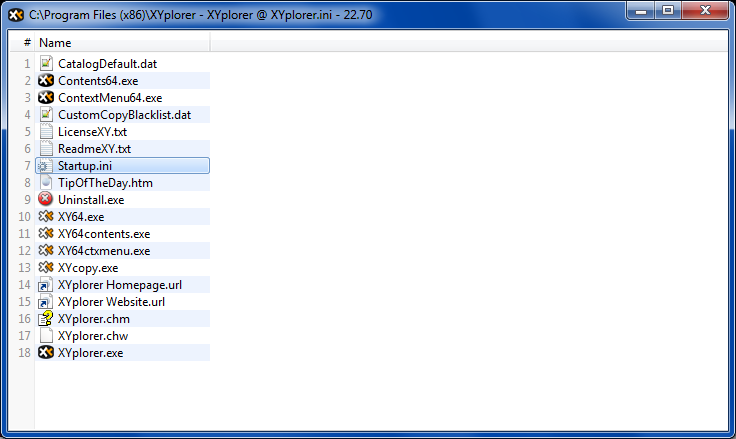
Task: Click row number 9 in index column
Action: (27, 200)
